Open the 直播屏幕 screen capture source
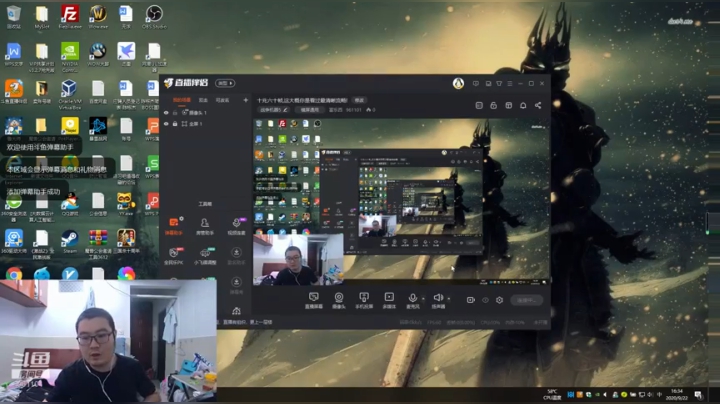720x404 pixels. pos(314,300)
